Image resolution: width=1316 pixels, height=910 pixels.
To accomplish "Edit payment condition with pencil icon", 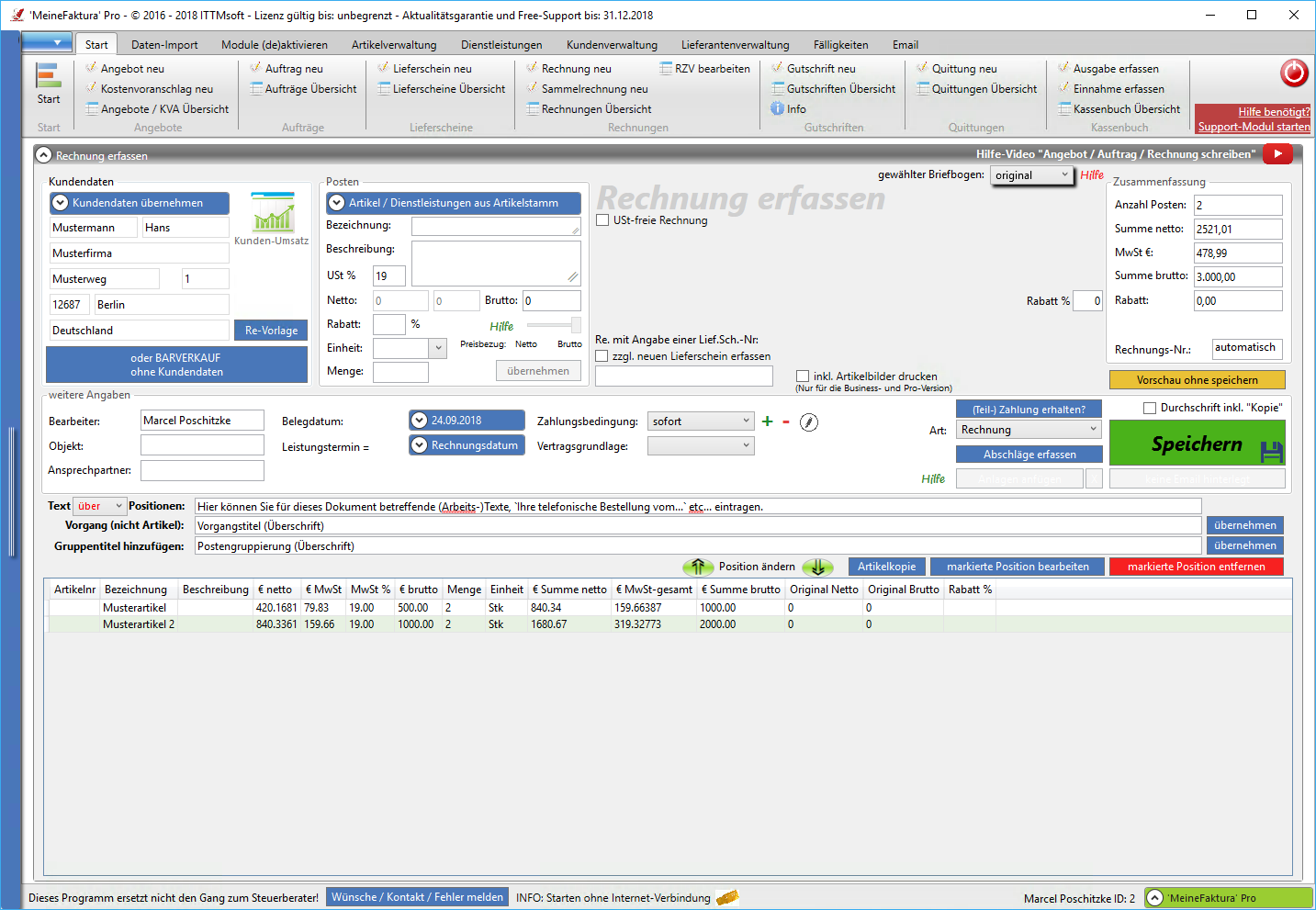I will point(809,422).
